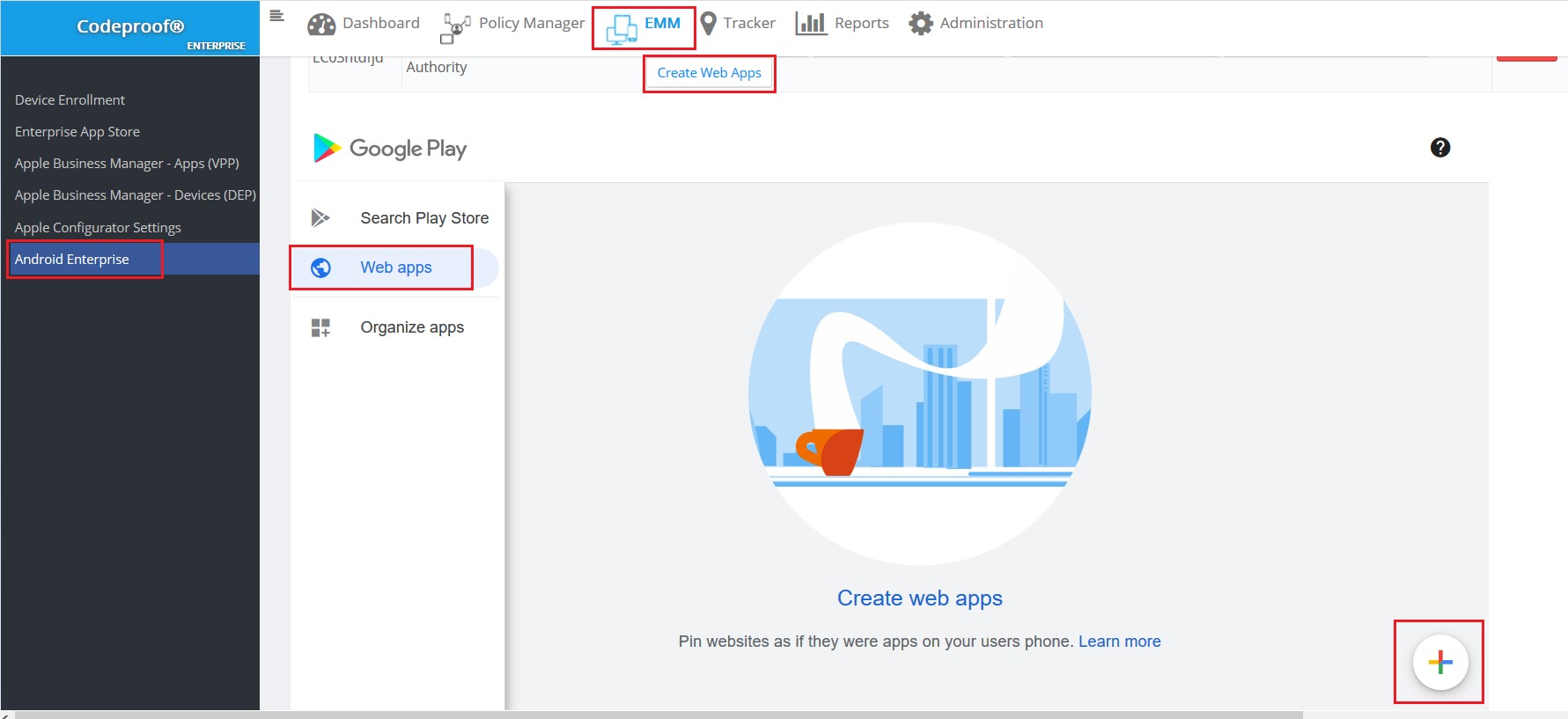Click the Reports bar chart icon
1568x719 pixels.
pos(811,24)
